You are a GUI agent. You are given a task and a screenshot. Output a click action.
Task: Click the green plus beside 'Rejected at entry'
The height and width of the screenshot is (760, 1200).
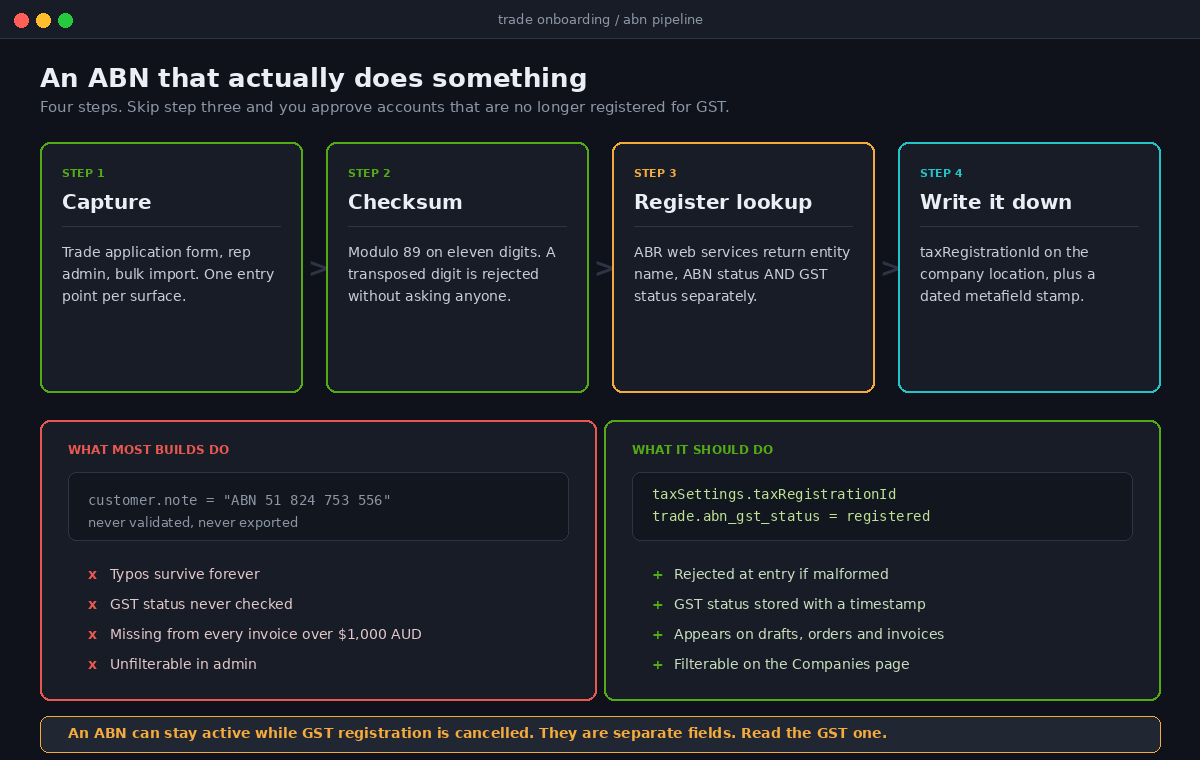pyautogui.click(x=657, y=575)
